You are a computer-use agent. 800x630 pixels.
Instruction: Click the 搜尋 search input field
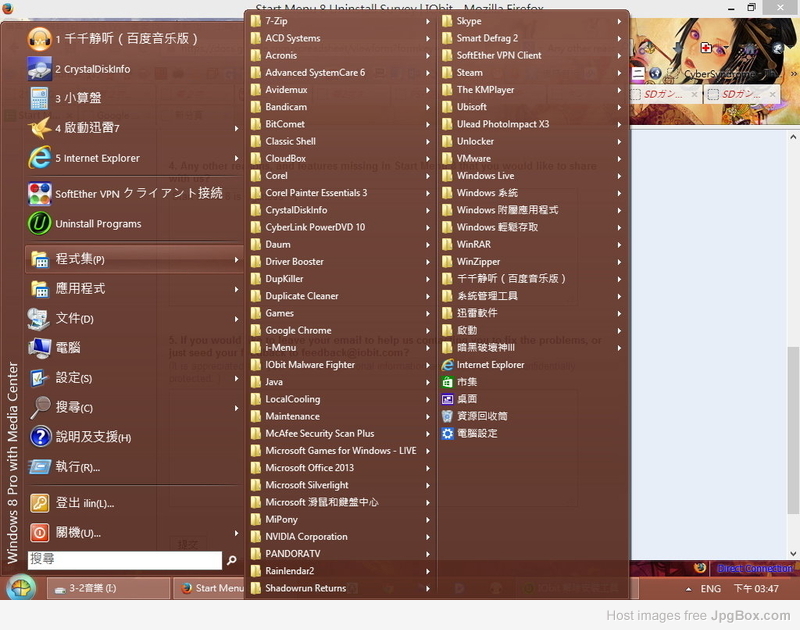[123, 560]
